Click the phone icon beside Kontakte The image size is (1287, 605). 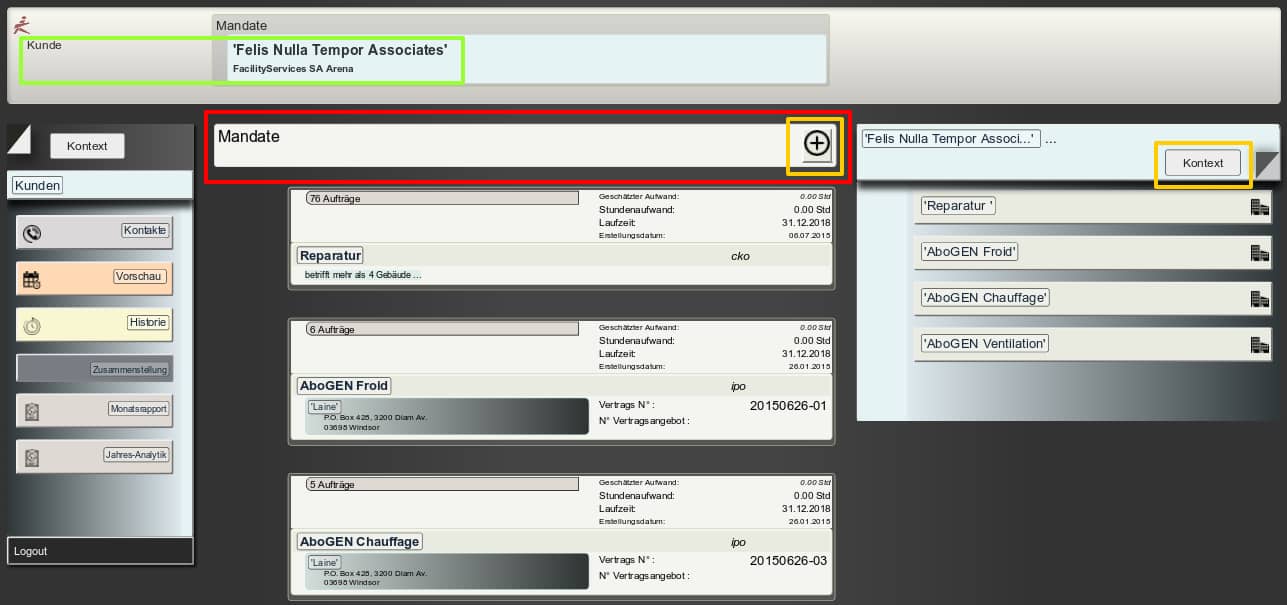coord(32,233)
